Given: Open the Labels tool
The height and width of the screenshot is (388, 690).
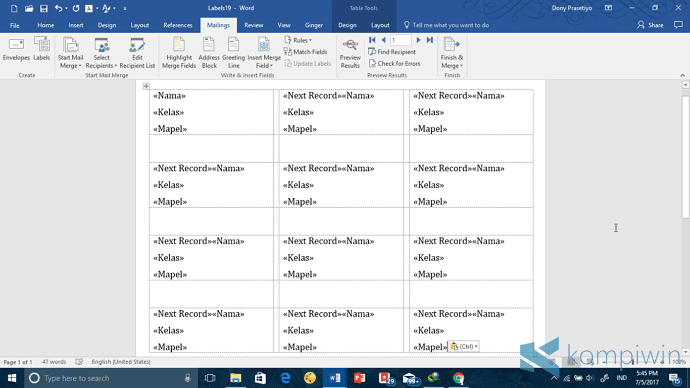Looking at the screenshot, I should coord(42,49).
